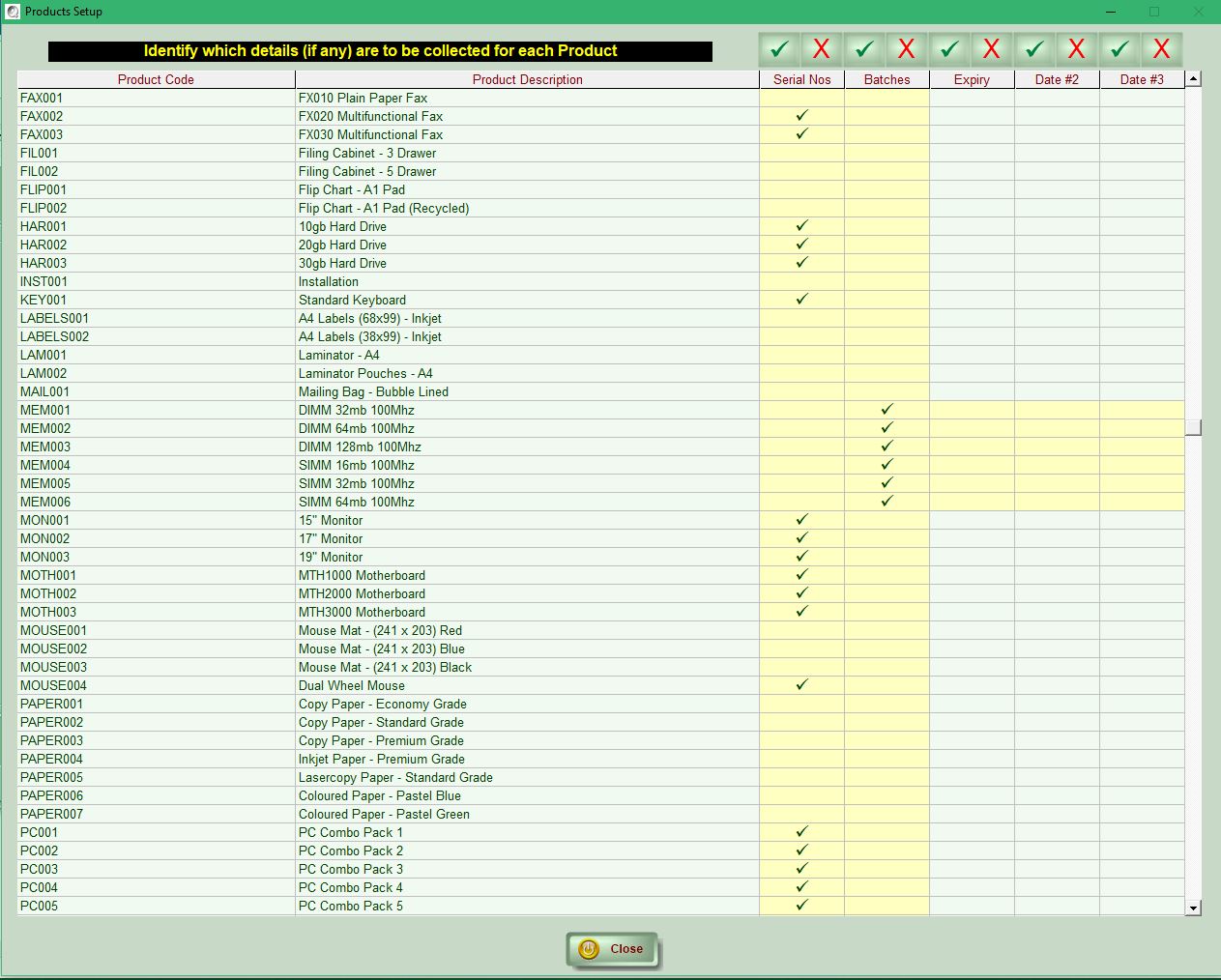Click description 'Filing Cabinet - 5 Drawer'

click(367, 171)
